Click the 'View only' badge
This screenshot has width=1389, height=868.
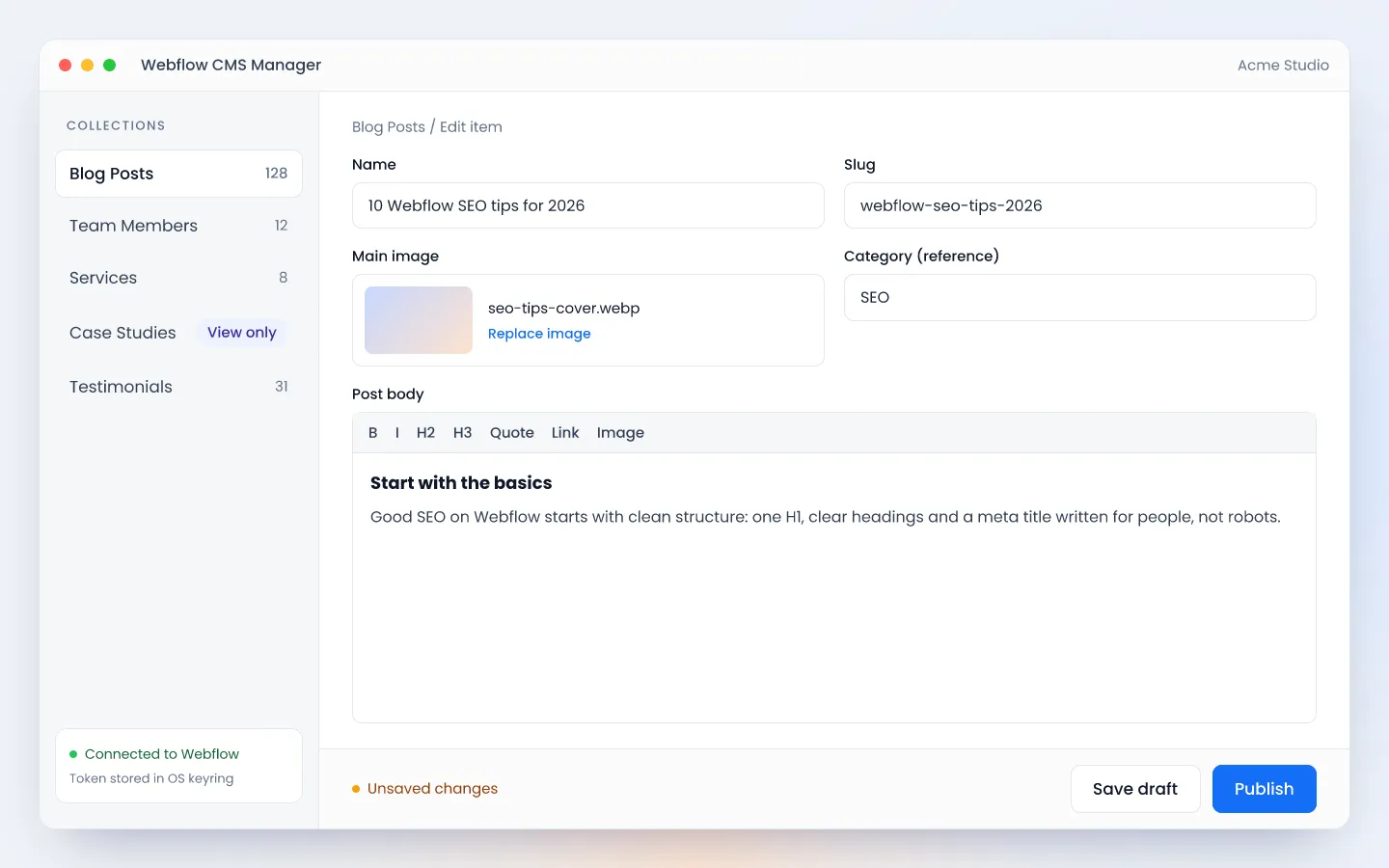pos(242,333)
